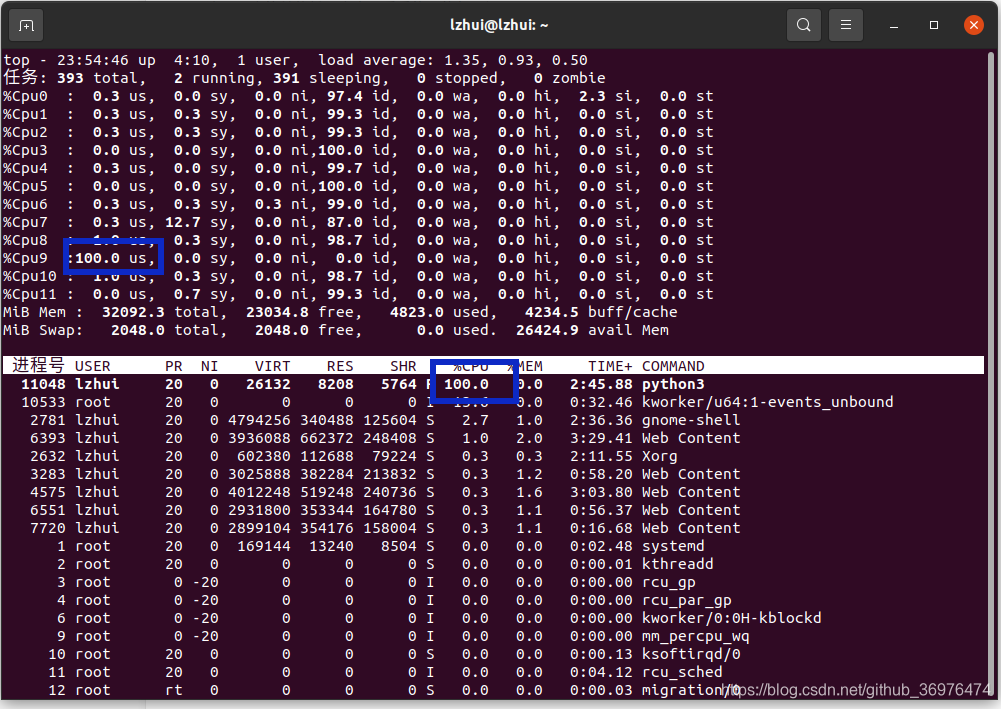The width and height of the screenshot is (1001, 709).
Task: Click the lzhui@lzhui window title
Action: 499,26
